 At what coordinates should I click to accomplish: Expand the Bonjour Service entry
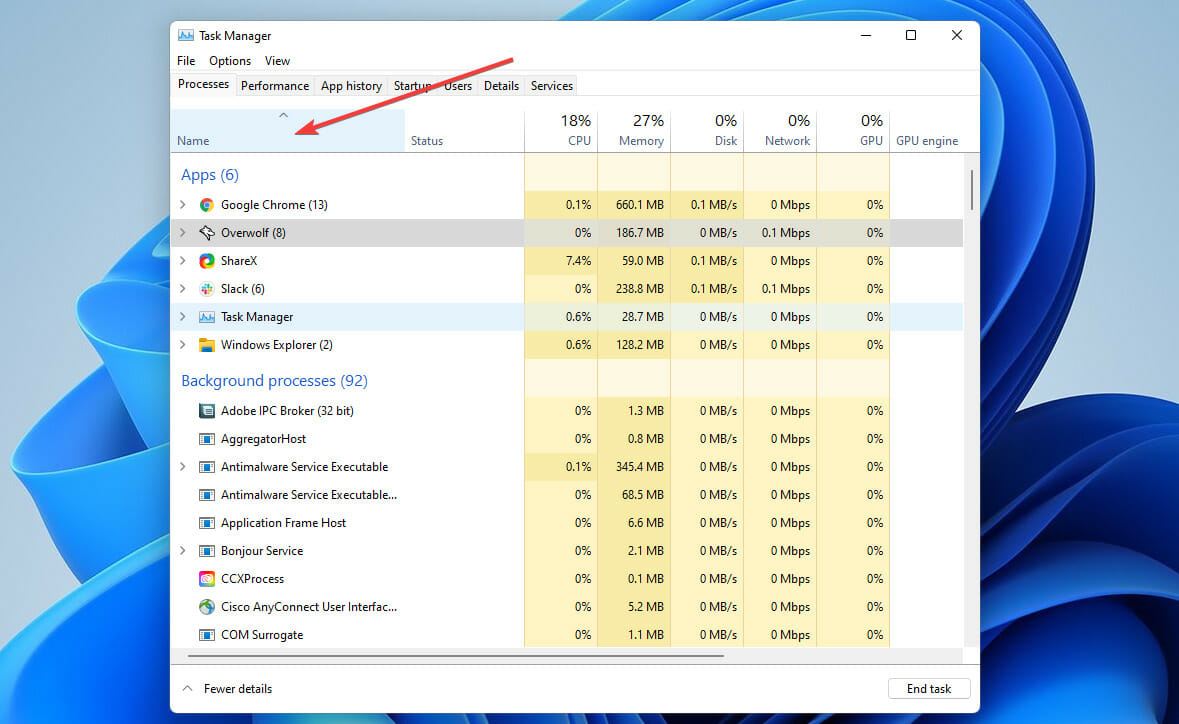tap(183, 551)
